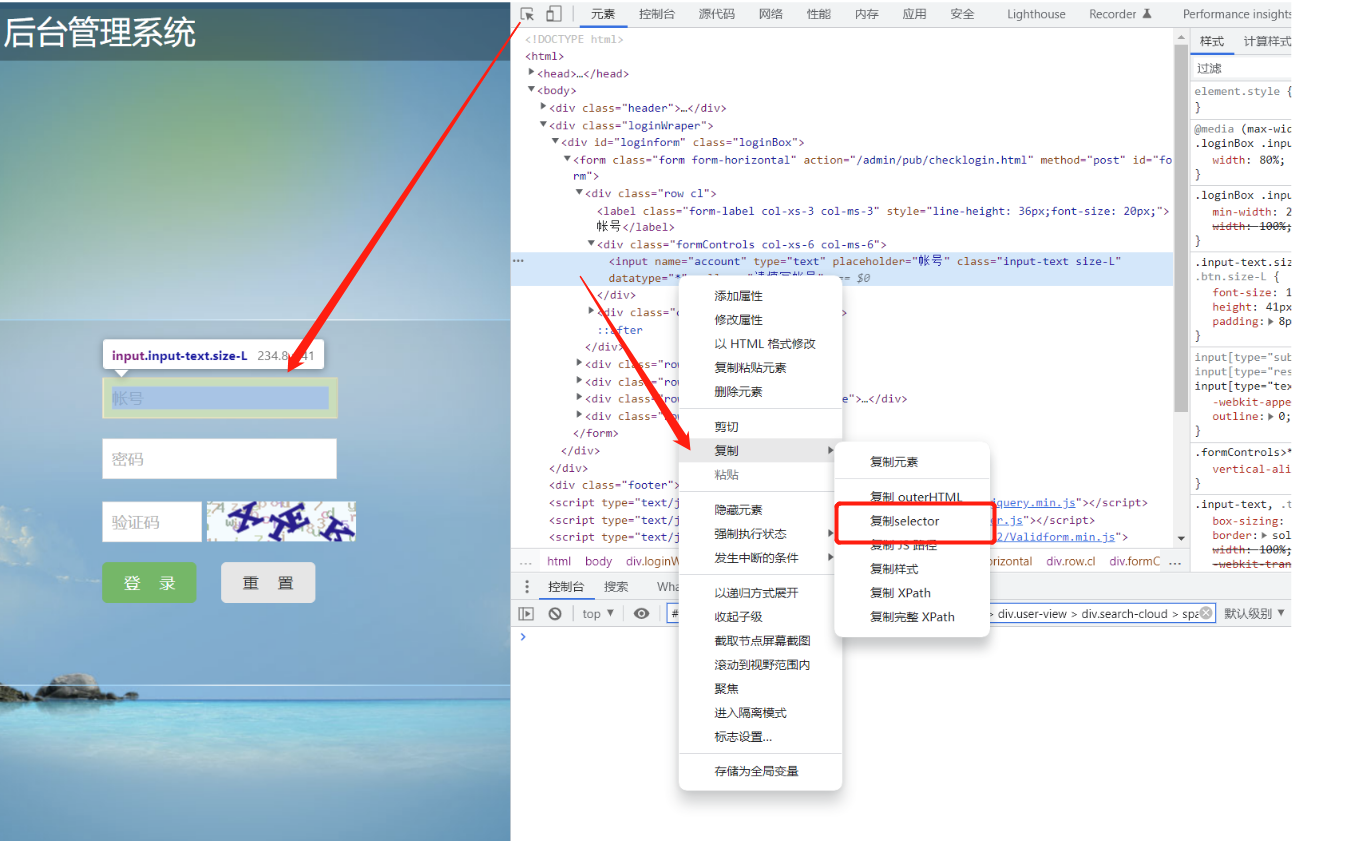This screenshot has height=853, width=1352.
Task: Focus the 帐号 account input field
Action: 219,398
